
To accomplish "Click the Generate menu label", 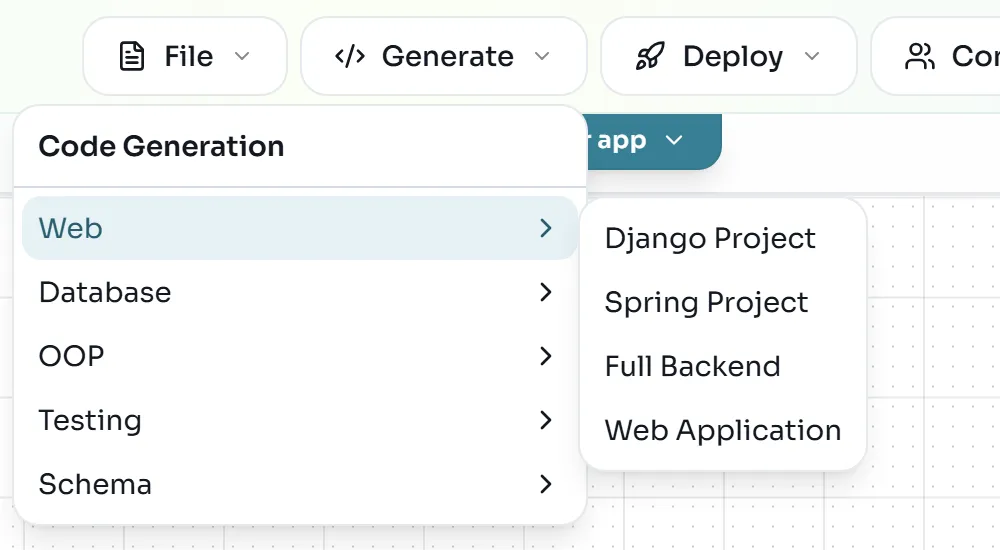I will pos(448,56).
